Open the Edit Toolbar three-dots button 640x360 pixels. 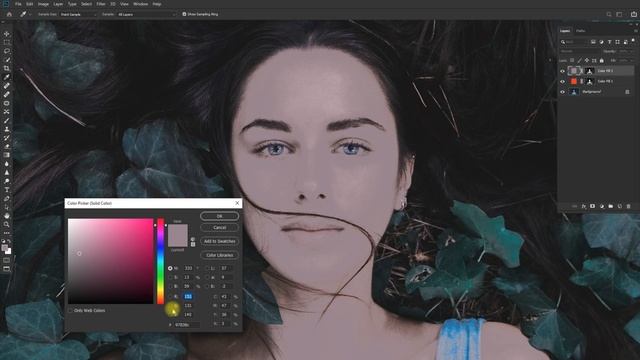click(7, 233)
